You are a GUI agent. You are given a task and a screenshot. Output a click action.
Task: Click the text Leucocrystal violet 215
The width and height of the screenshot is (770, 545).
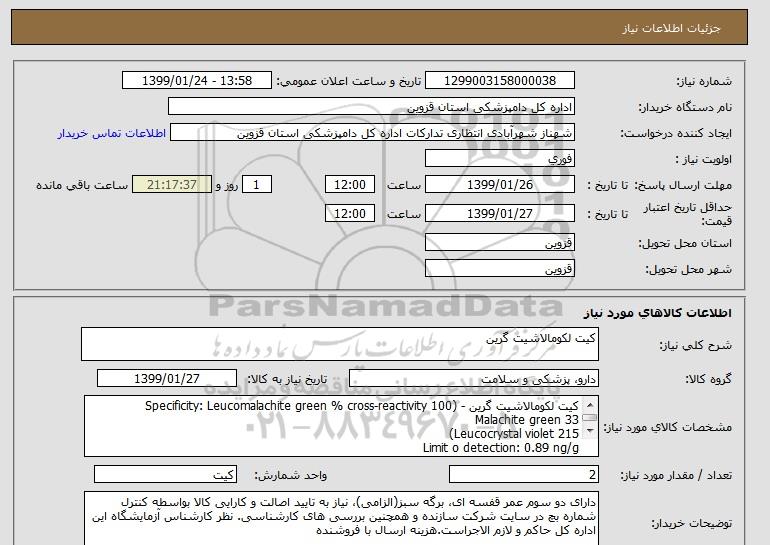(x=514, y=434)
